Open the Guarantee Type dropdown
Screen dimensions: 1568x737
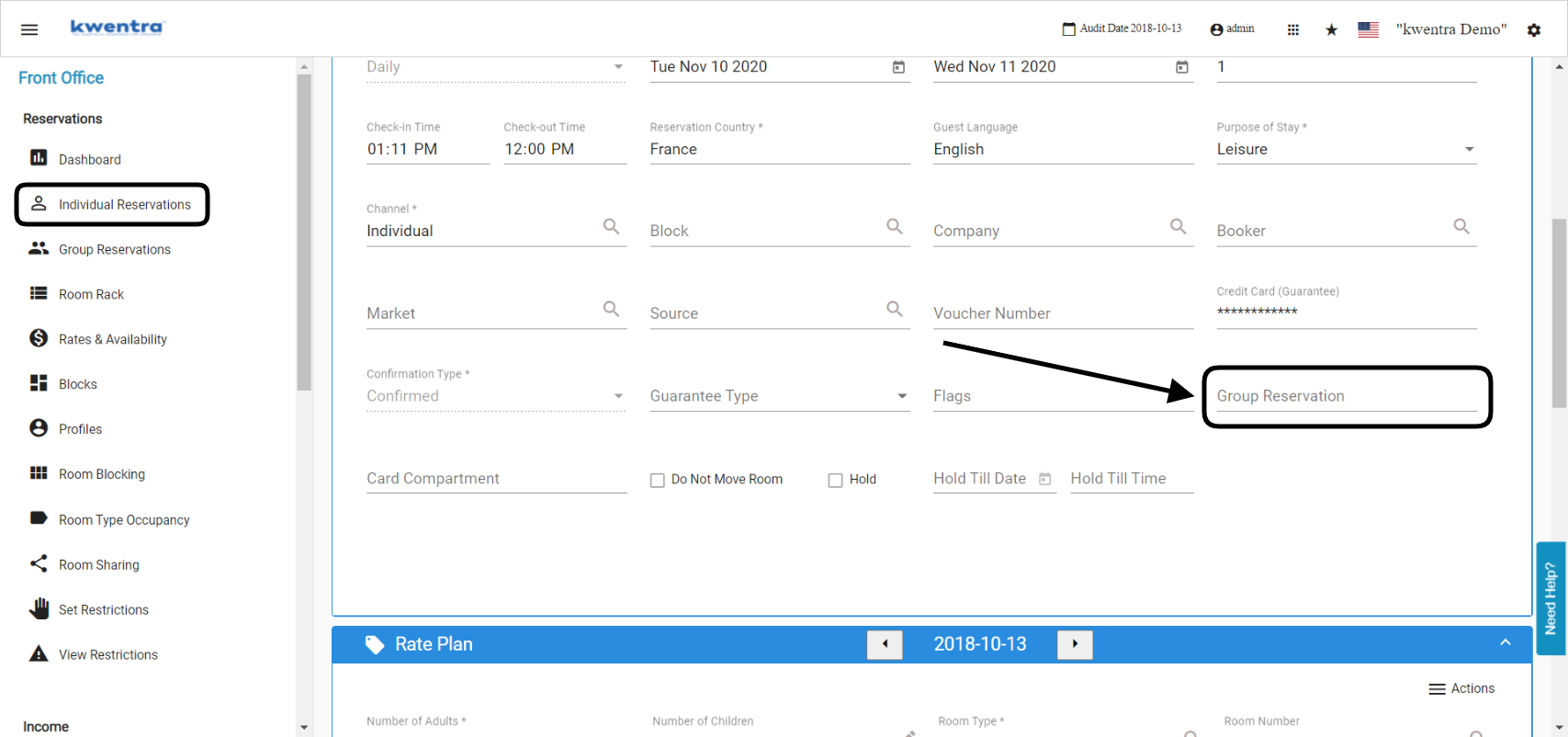pos(780,396)
